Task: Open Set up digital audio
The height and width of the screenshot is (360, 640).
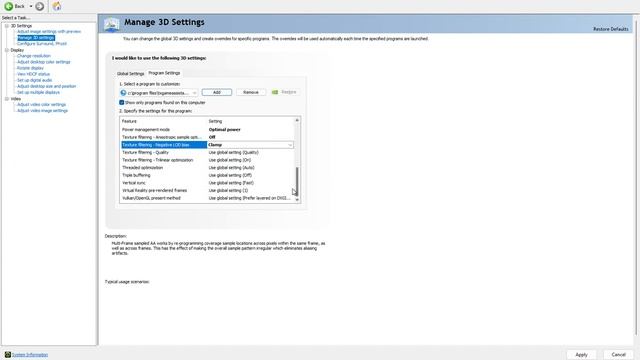Action: tap(35, 80)
